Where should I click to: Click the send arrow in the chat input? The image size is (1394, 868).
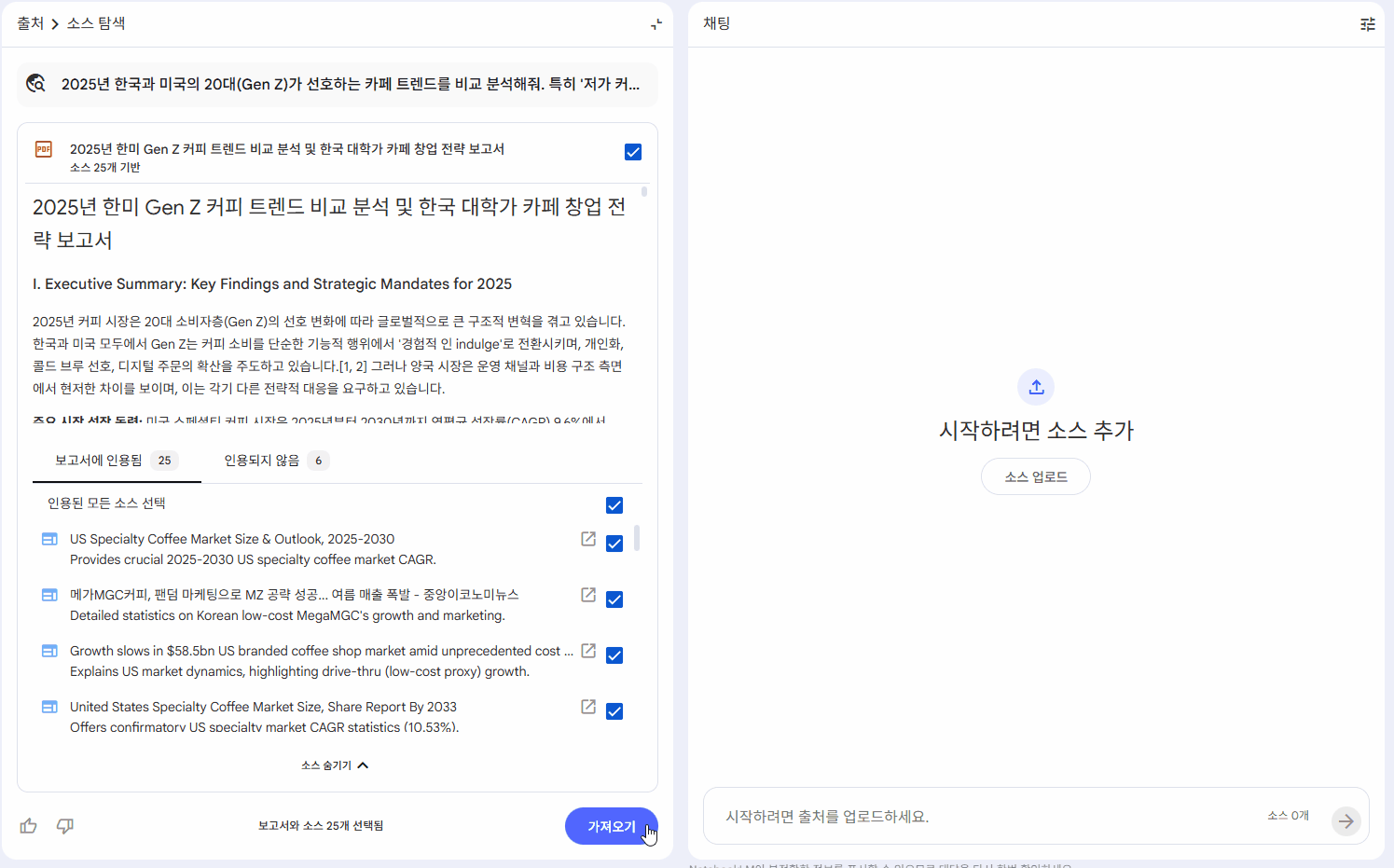[1346, 821]
